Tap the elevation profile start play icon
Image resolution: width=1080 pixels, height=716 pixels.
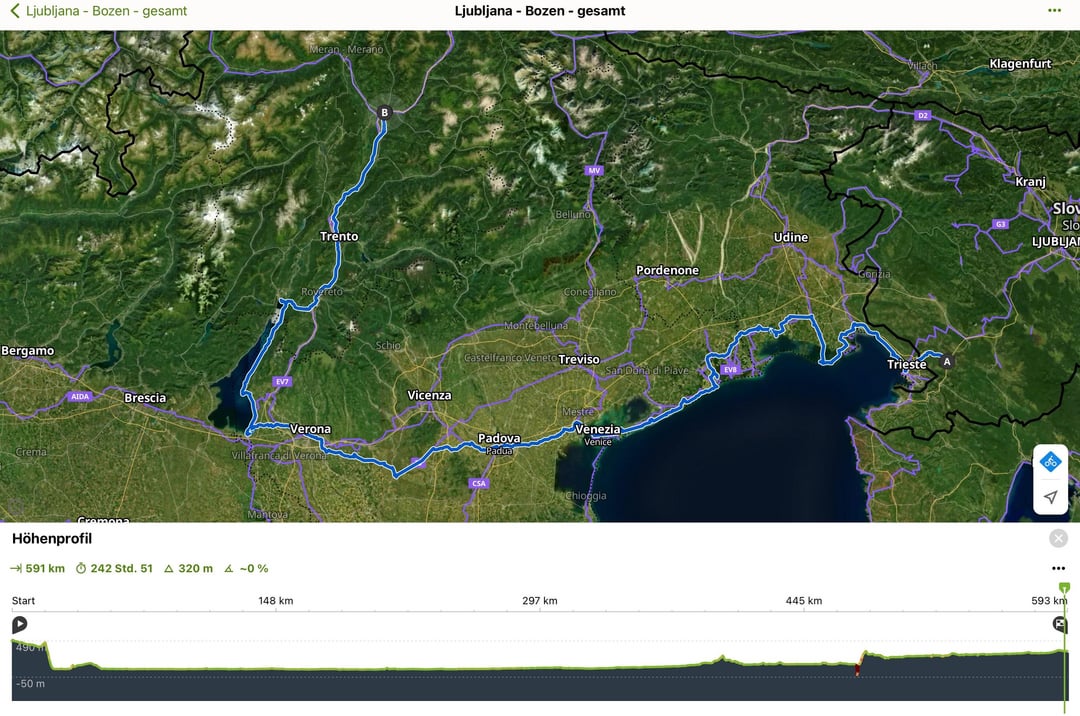19,625
